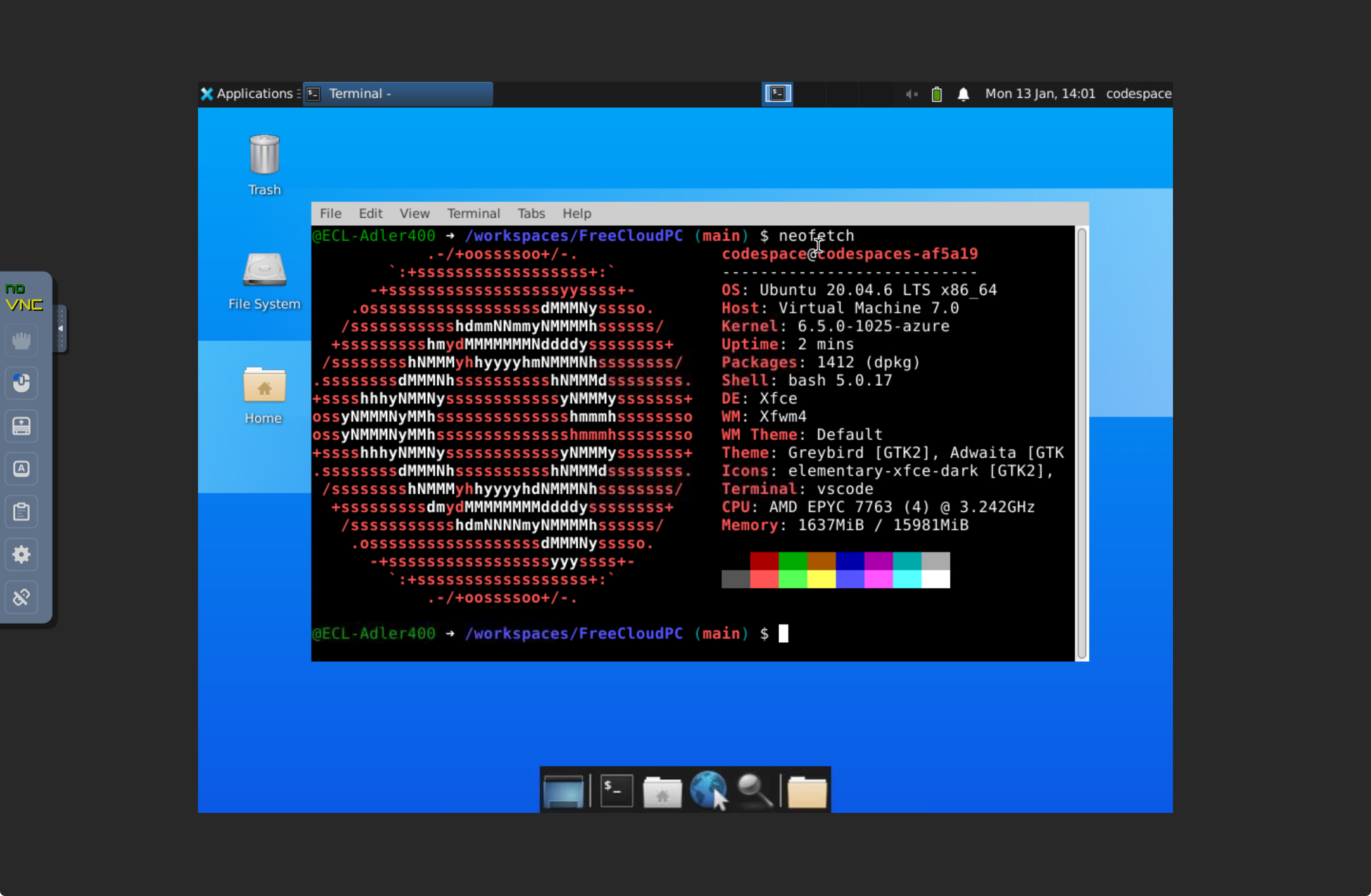
Task: Click the 'Terminal: vscode' line
Action: coord(797,489)
